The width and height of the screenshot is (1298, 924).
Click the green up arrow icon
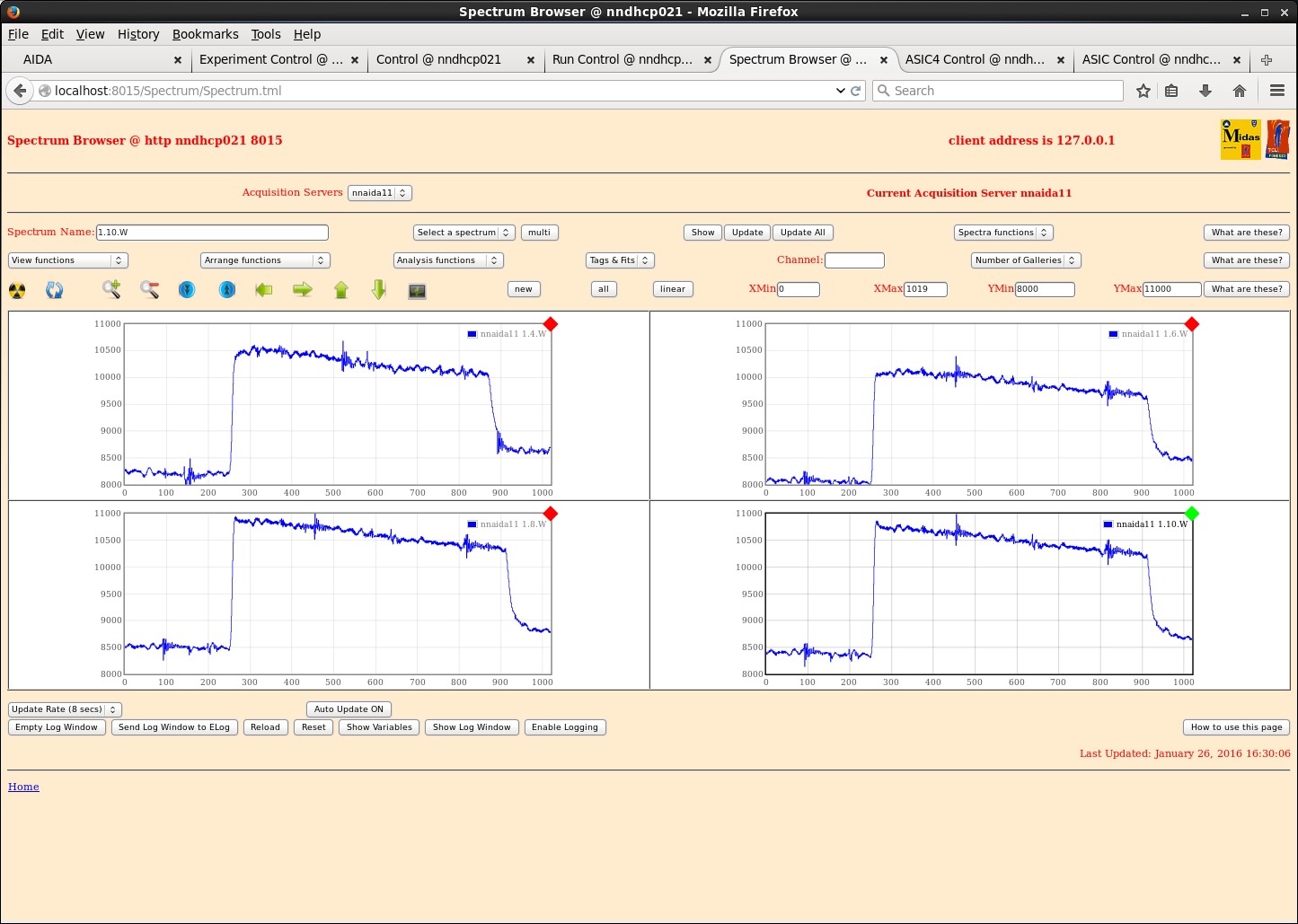[341, 289]
